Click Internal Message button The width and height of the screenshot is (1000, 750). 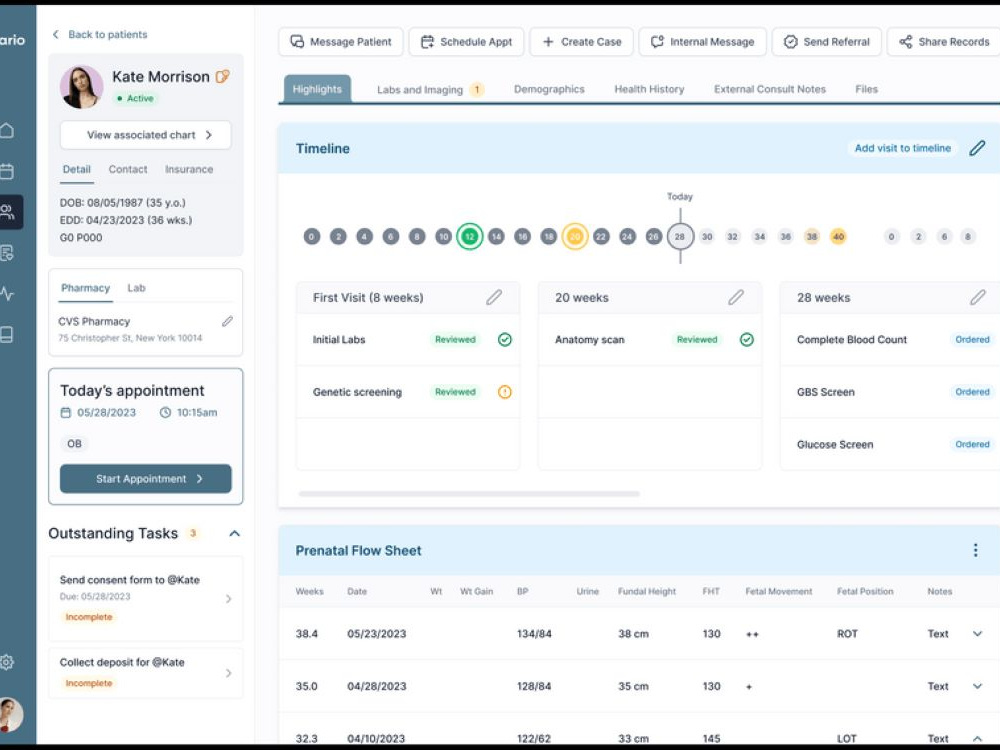pyautogui.click(x=702, y=41)
